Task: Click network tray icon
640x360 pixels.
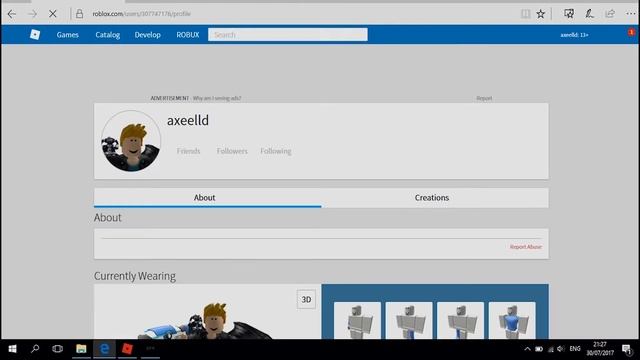Action: click(x=551, y=349)
